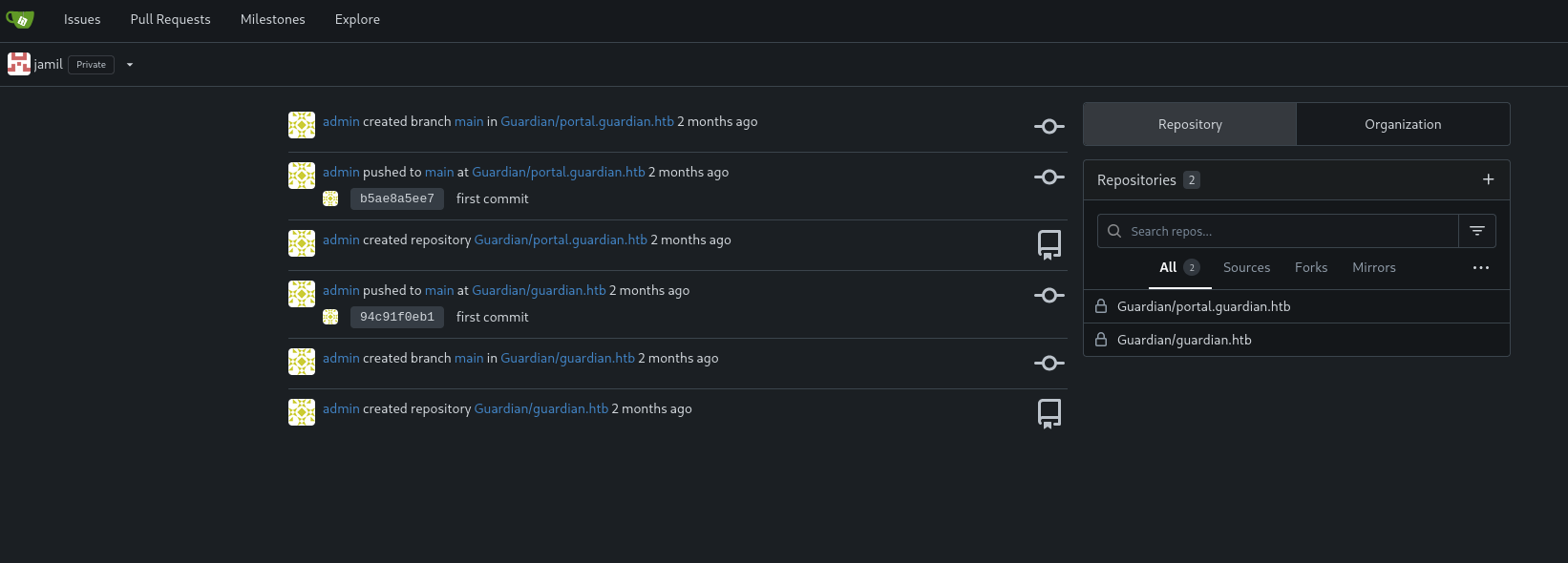Viewport: 1568px width, 563px height.
Task: Select the Forks repositories tab
Action: pos(1311,268)
